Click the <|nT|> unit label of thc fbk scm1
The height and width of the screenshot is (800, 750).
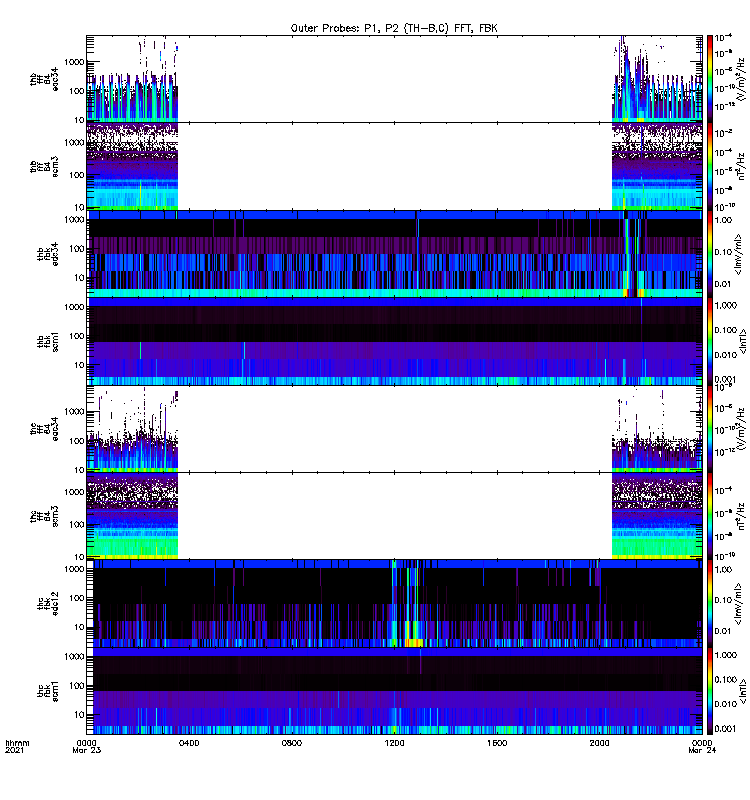pyautogui.click(x=742, y=691)
